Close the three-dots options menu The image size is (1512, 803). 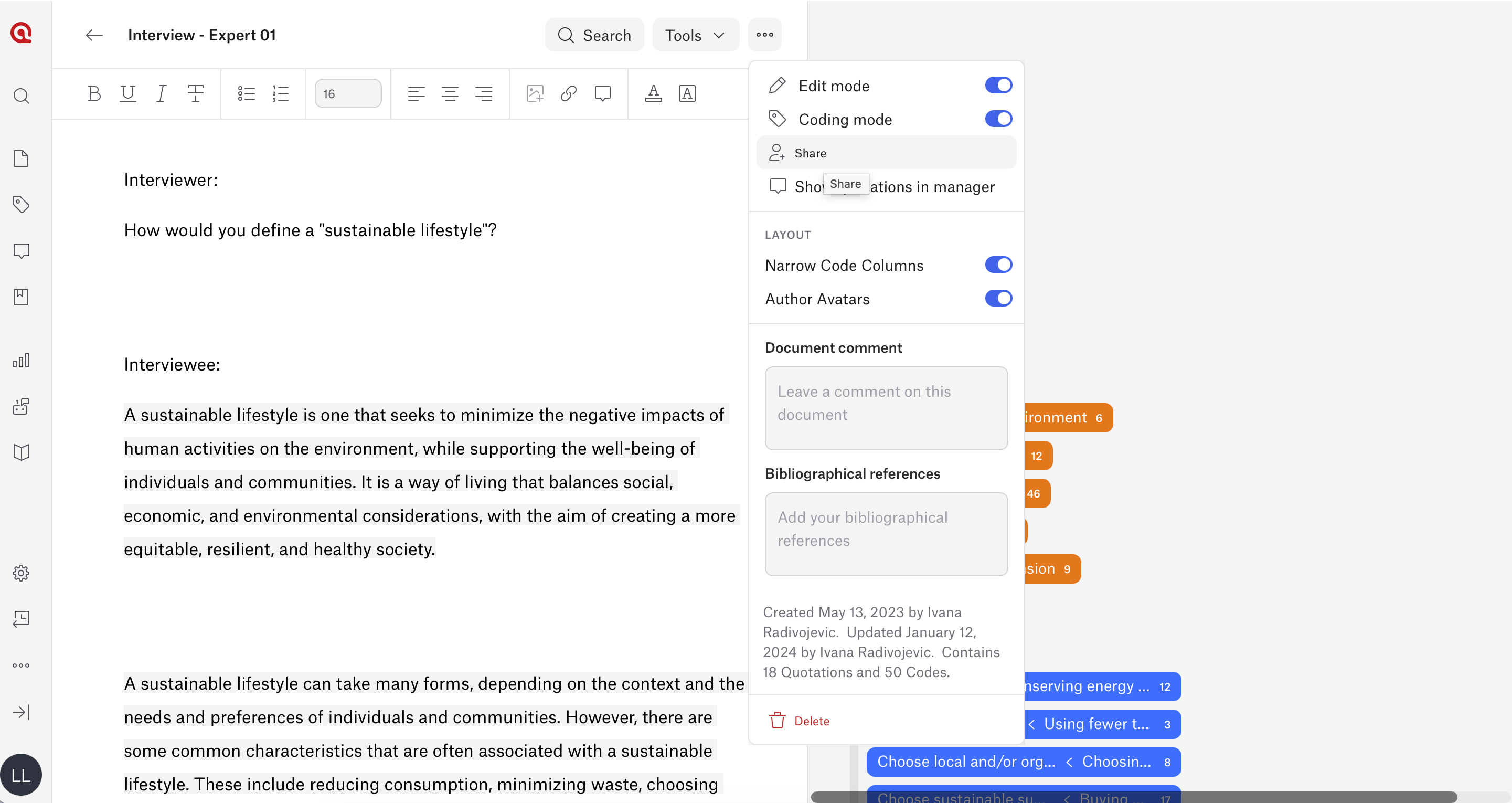[x=764, y=35]
